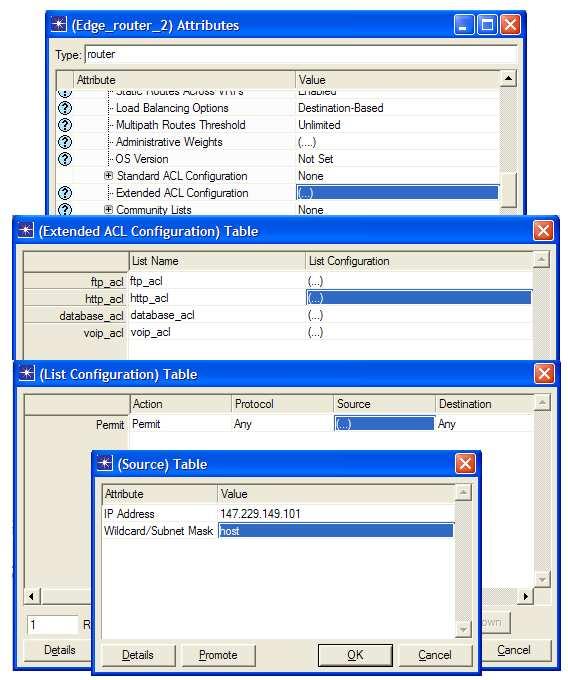Expand the Community Lists node
This screenshot has height=680, width=568.
coord(108,209)
